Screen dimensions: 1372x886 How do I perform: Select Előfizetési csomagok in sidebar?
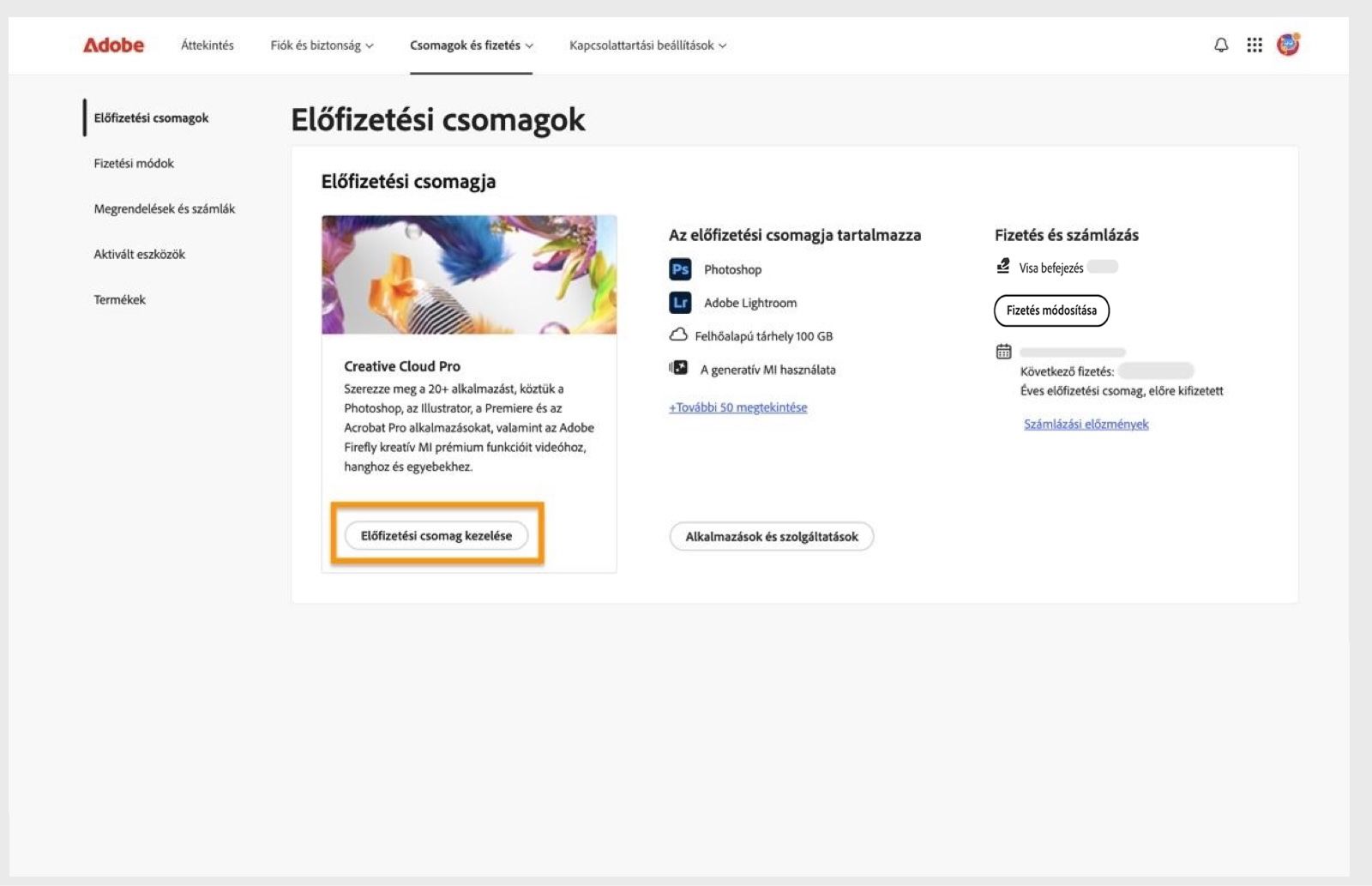point(151,118)
